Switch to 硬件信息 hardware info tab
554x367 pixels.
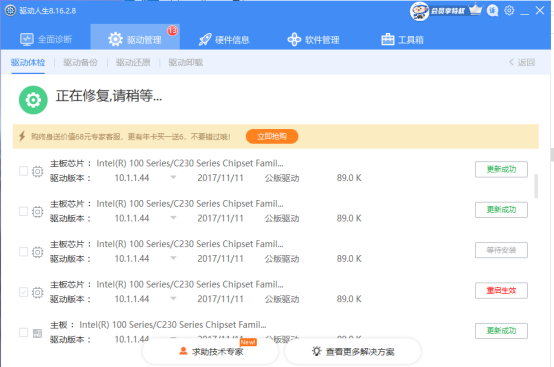point(224,40)
